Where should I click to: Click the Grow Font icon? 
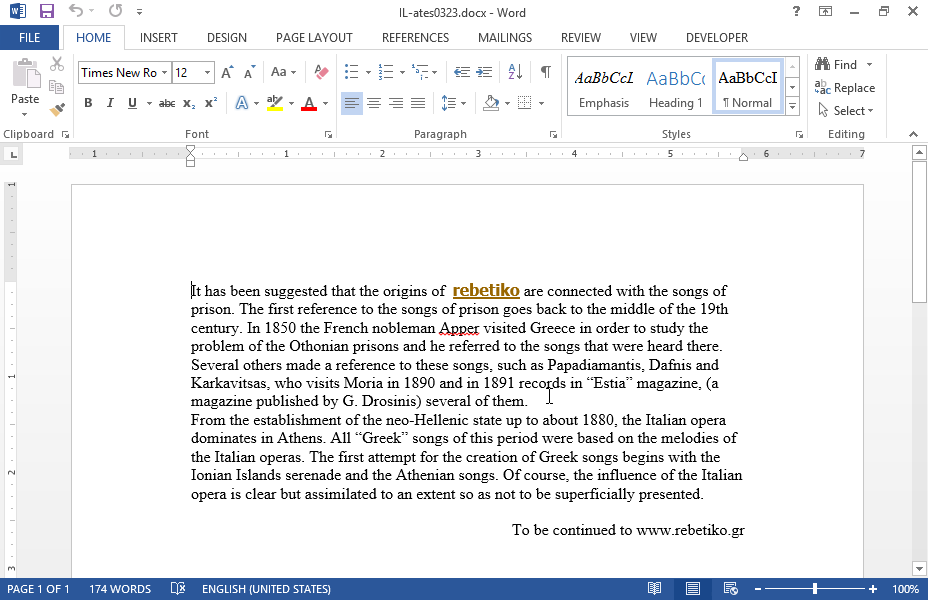(x=227, y=72)
